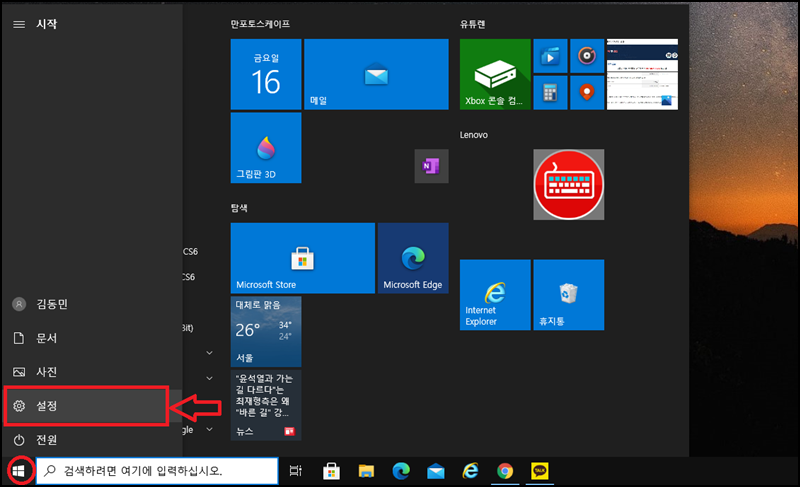Open the 서울 weather tile
800x487 pixels.
click(266, 331)
